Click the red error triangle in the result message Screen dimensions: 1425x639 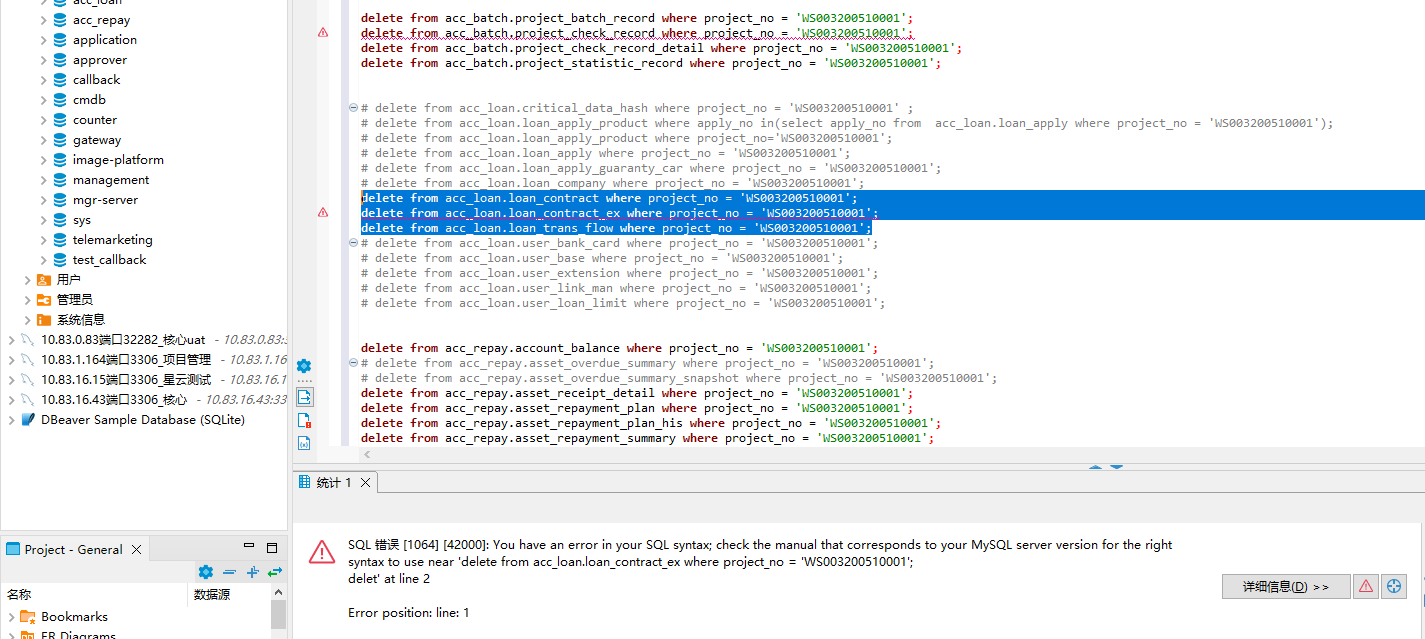321,552
